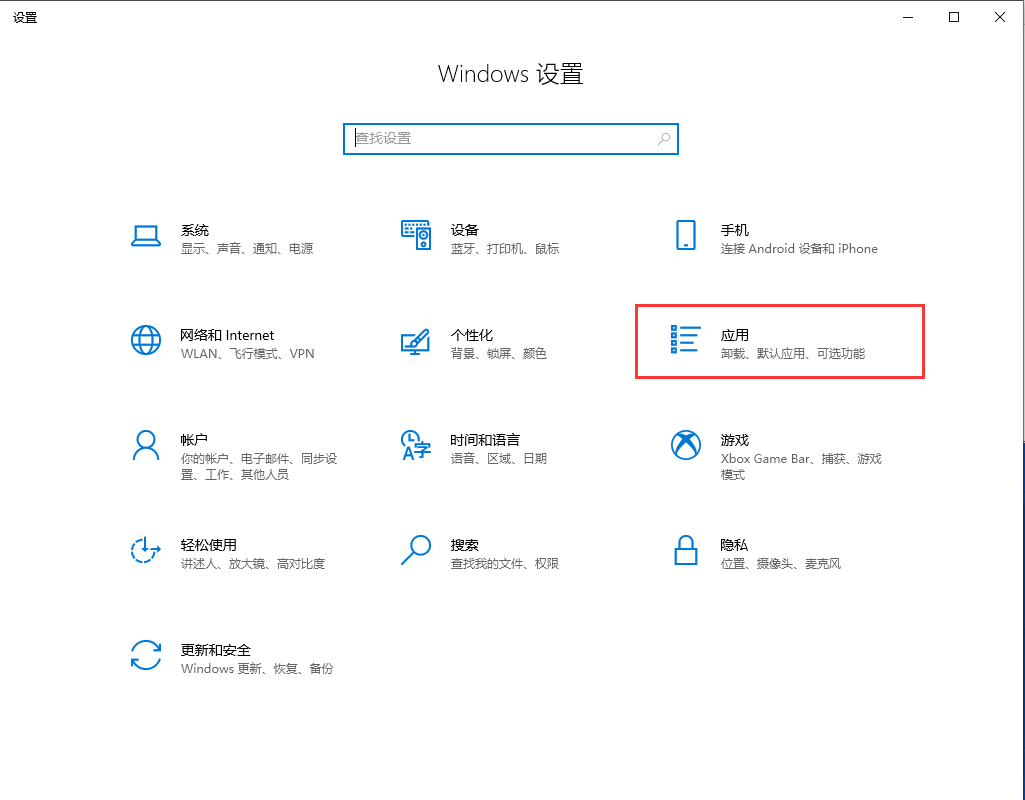Image resolution: width=1025 pixels, height=800 pixels.
Task: Open the Ease of Access icon
Action: click(x=146, y=550)
